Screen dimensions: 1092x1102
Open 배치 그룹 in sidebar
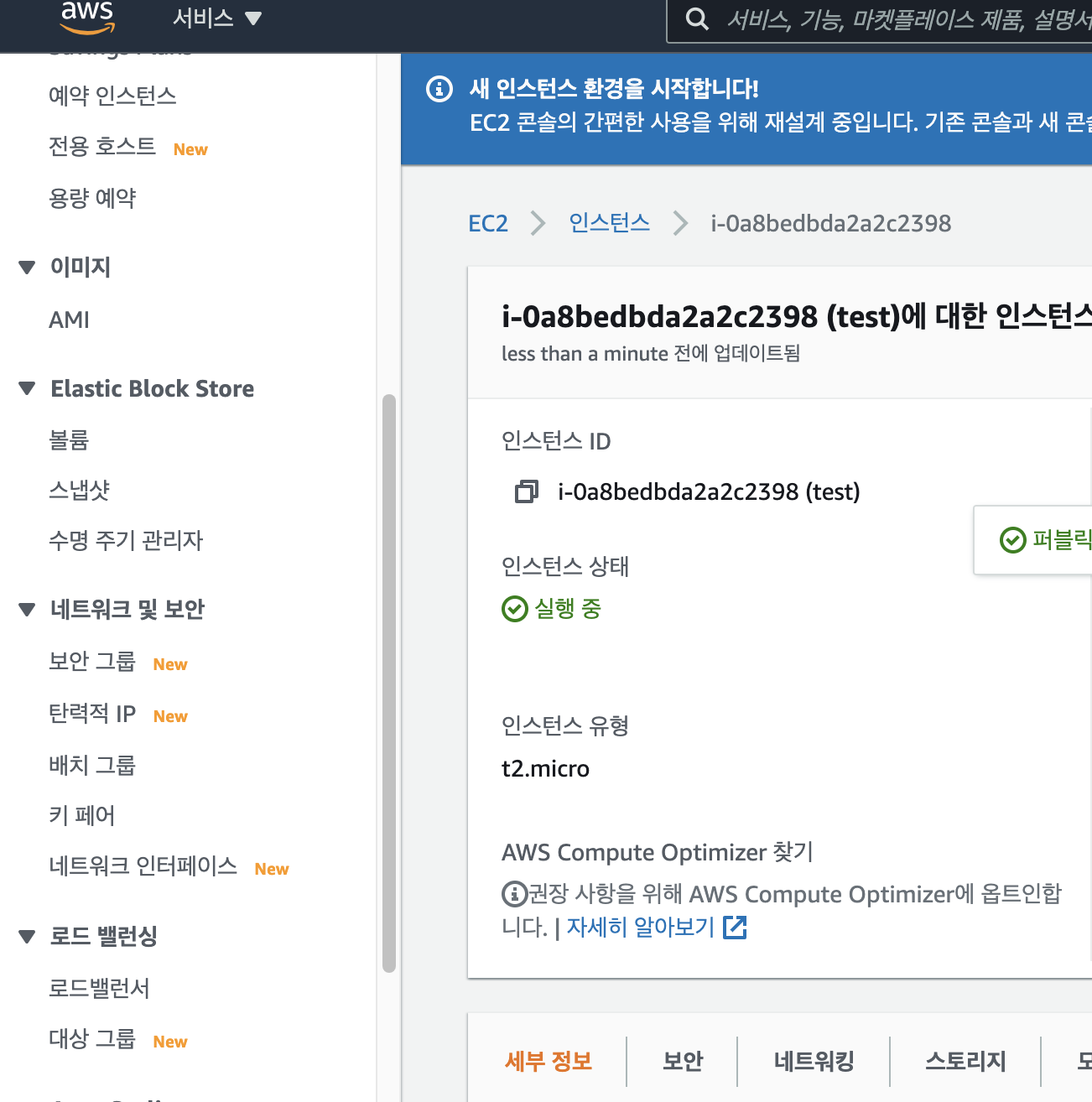pos(92,766)
